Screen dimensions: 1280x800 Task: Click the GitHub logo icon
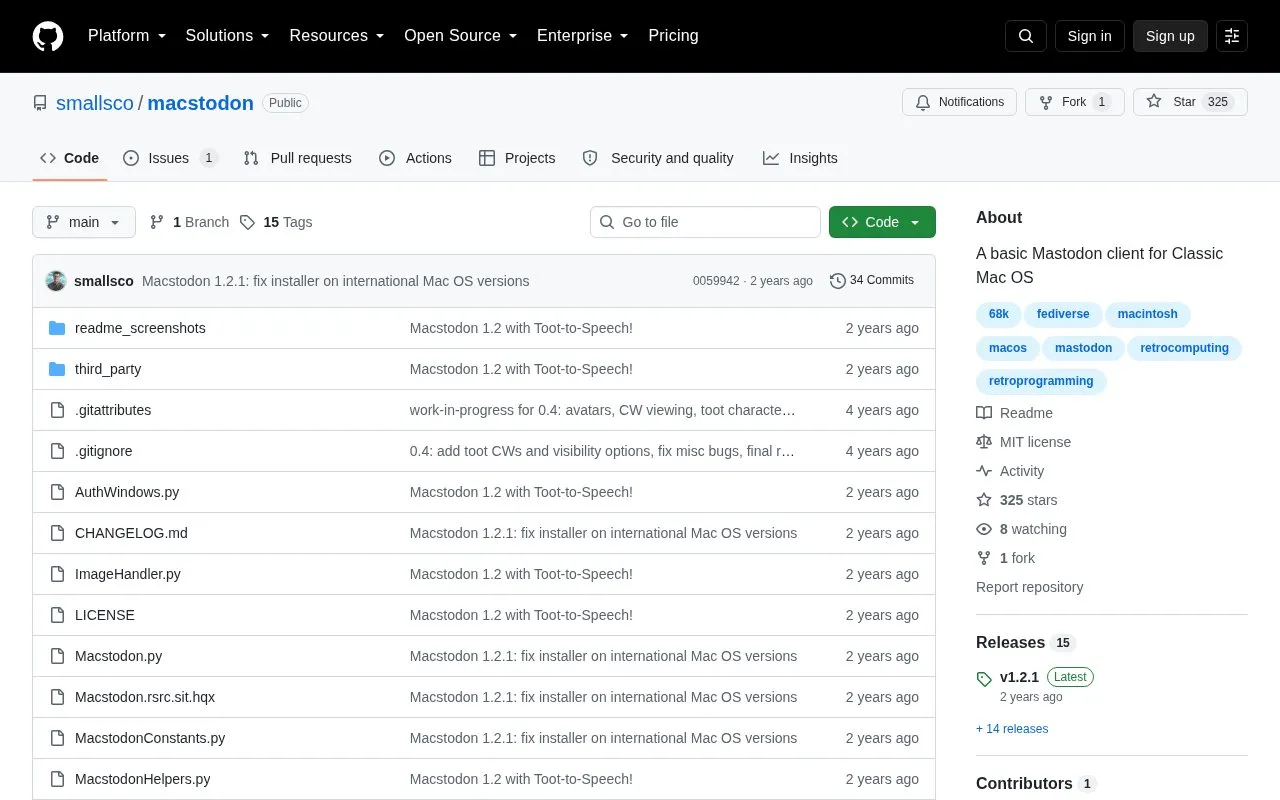[48, 36]
